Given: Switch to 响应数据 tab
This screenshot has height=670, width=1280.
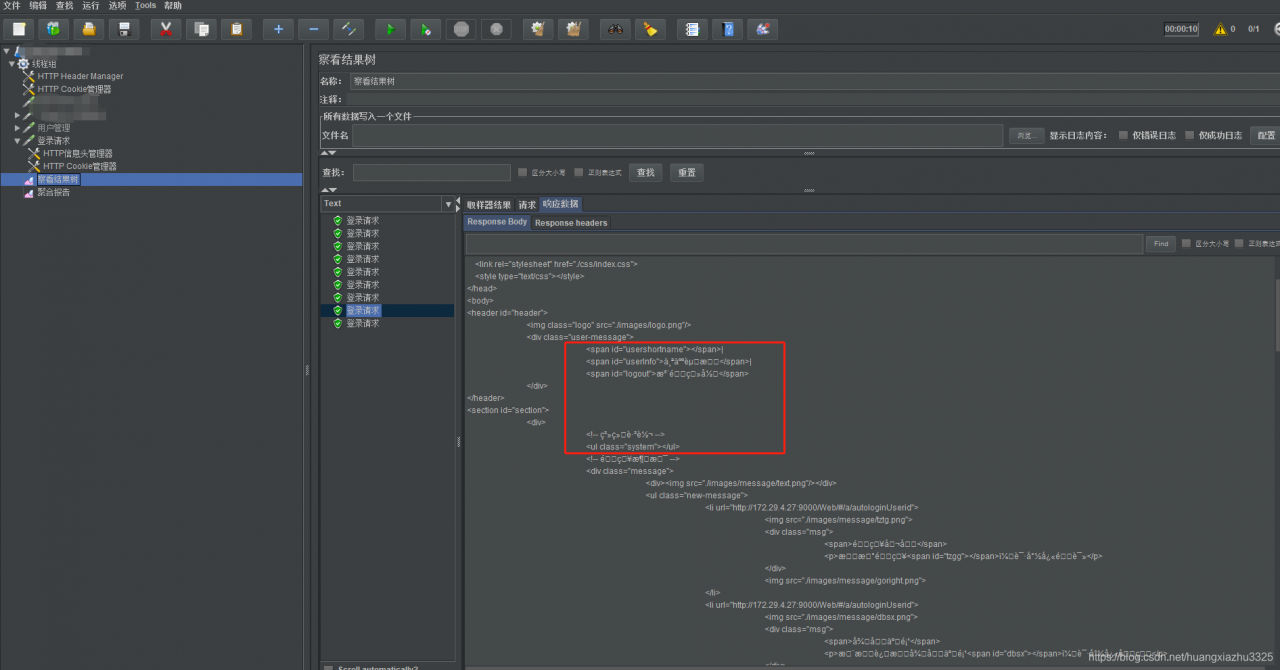Looking at the screenshot, I should tap(560, 204).
